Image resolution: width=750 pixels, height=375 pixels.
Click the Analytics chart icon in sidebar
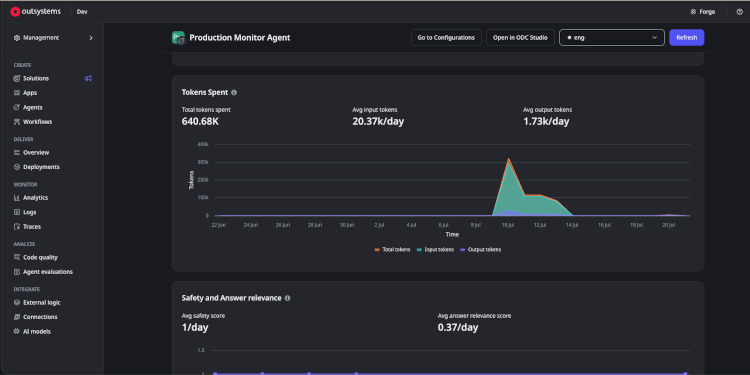tap(17, 198)
